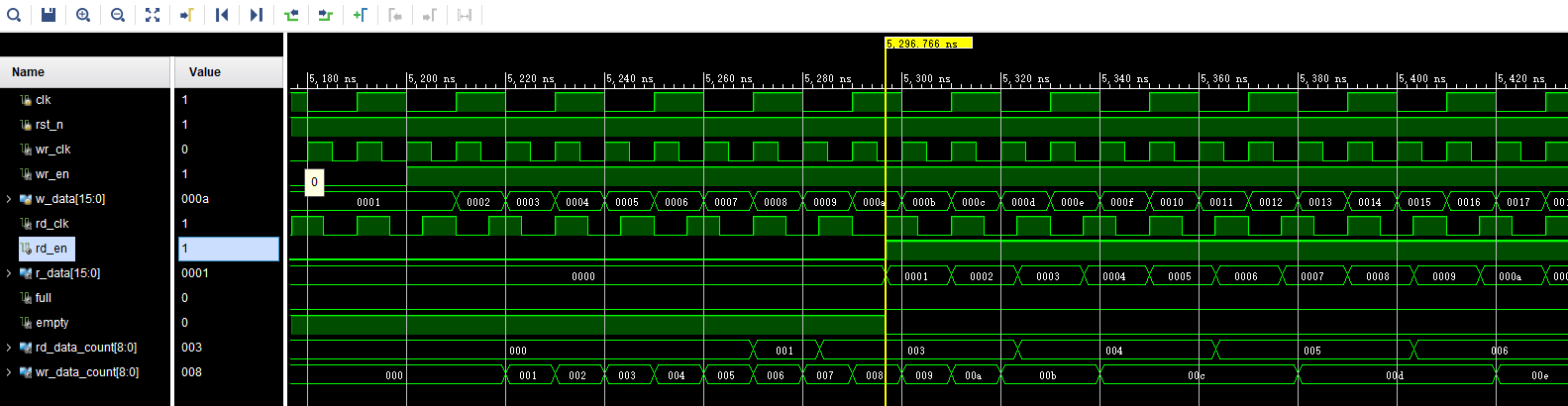Select the wr_en signal row
This screenshot has width=1568, height=406.
85,174
